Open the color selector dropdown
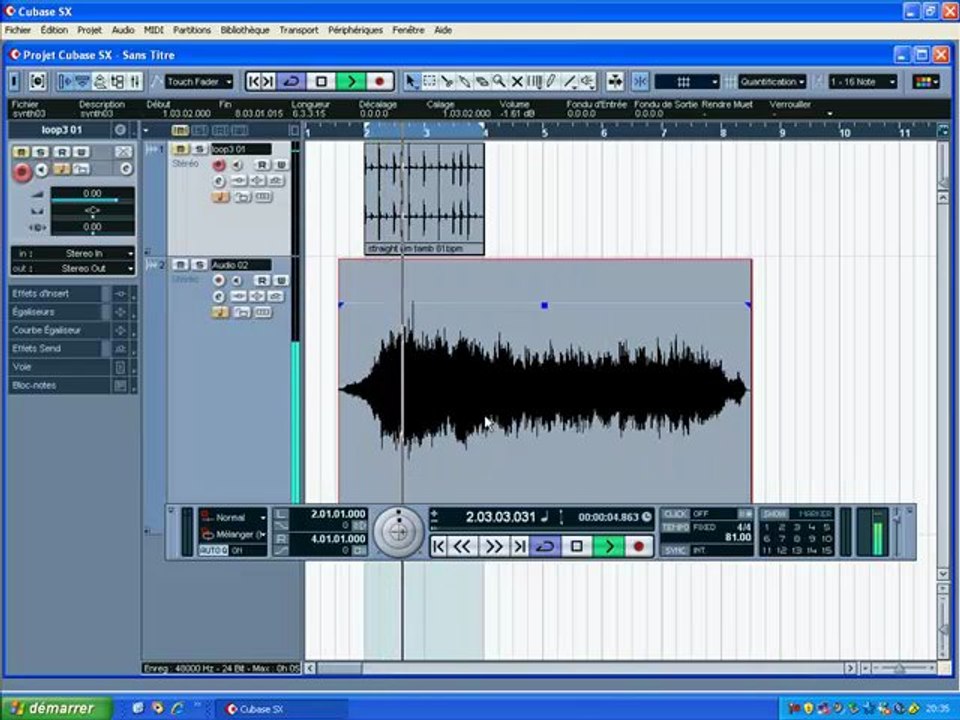This screenshot has height=720, width=960. (926, 81)
